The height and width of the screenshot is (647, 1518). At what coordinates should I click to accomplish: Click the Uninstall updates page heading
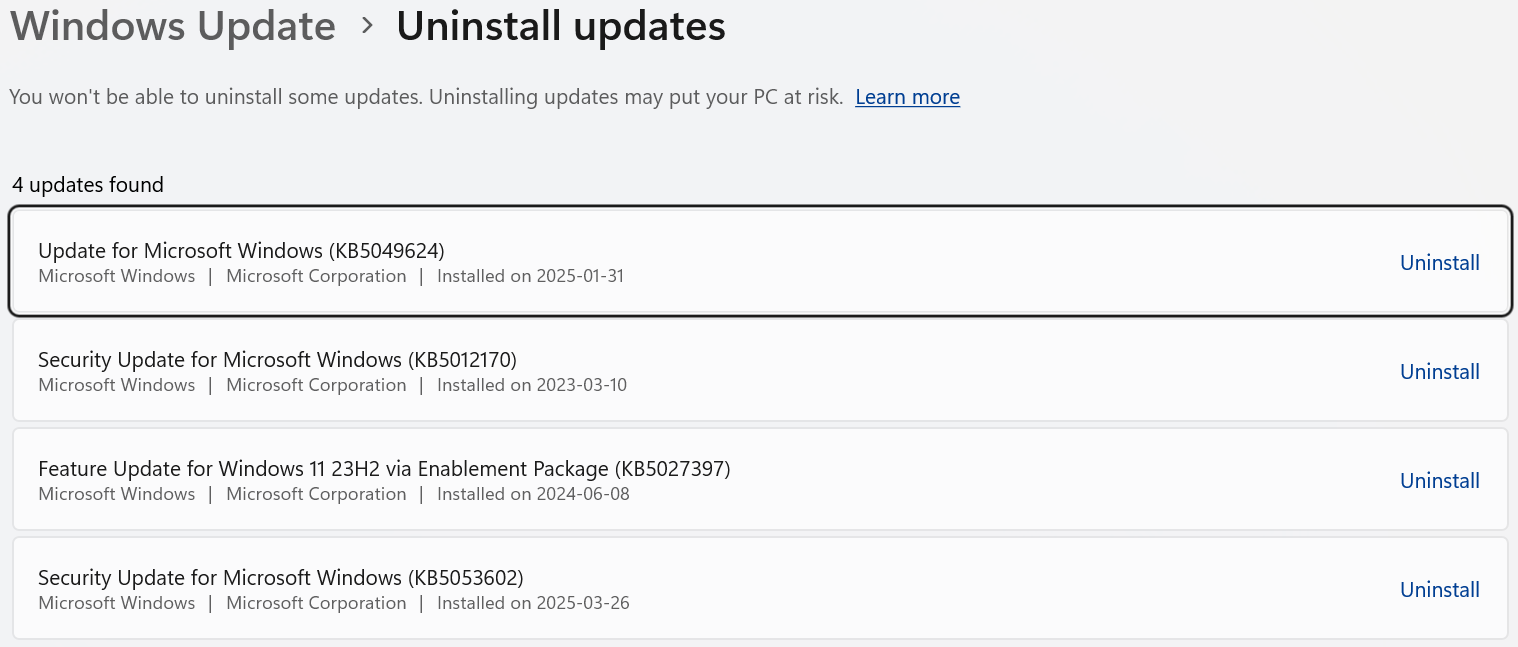click(x=561, y=27)
